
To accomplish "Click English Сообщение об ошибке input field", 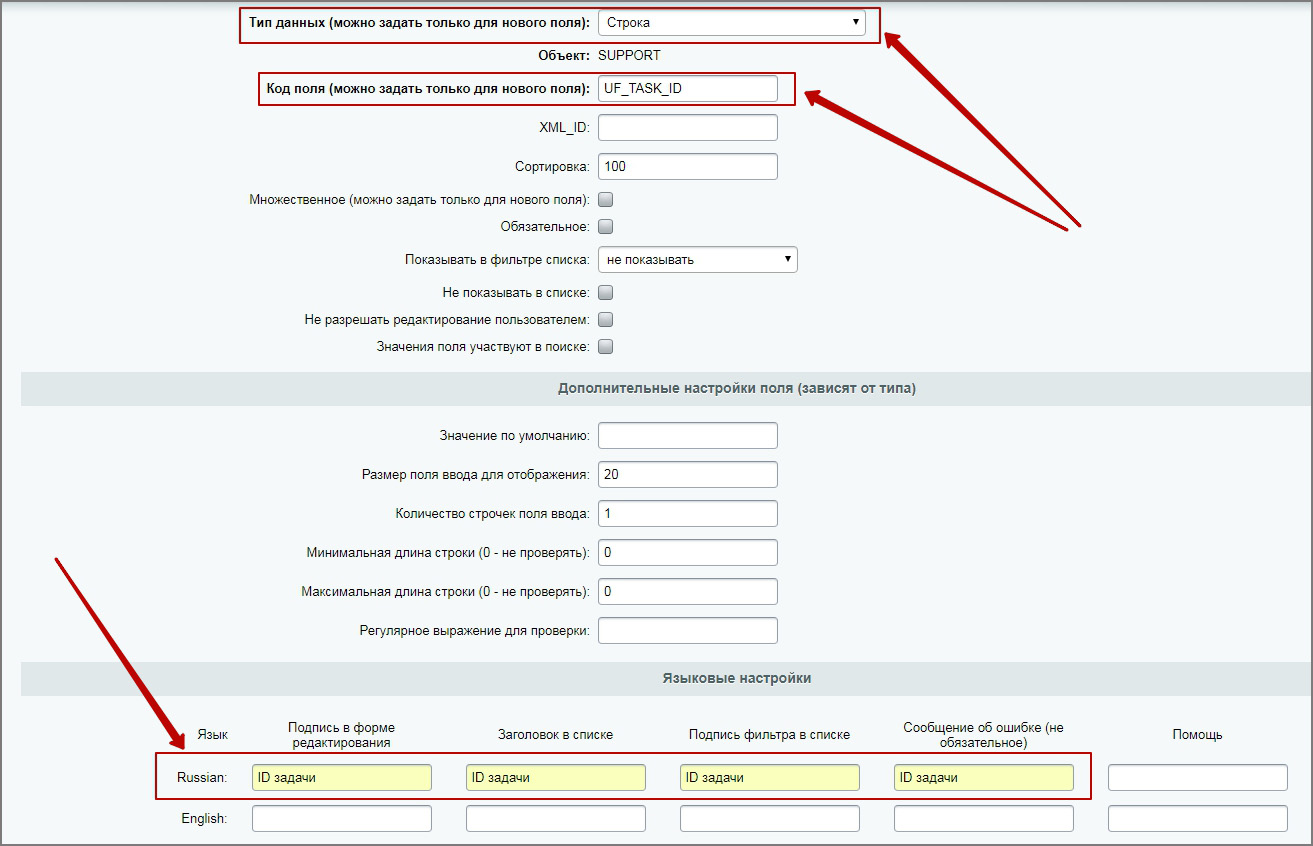I will pyautogui.click(x=983, y=819).
